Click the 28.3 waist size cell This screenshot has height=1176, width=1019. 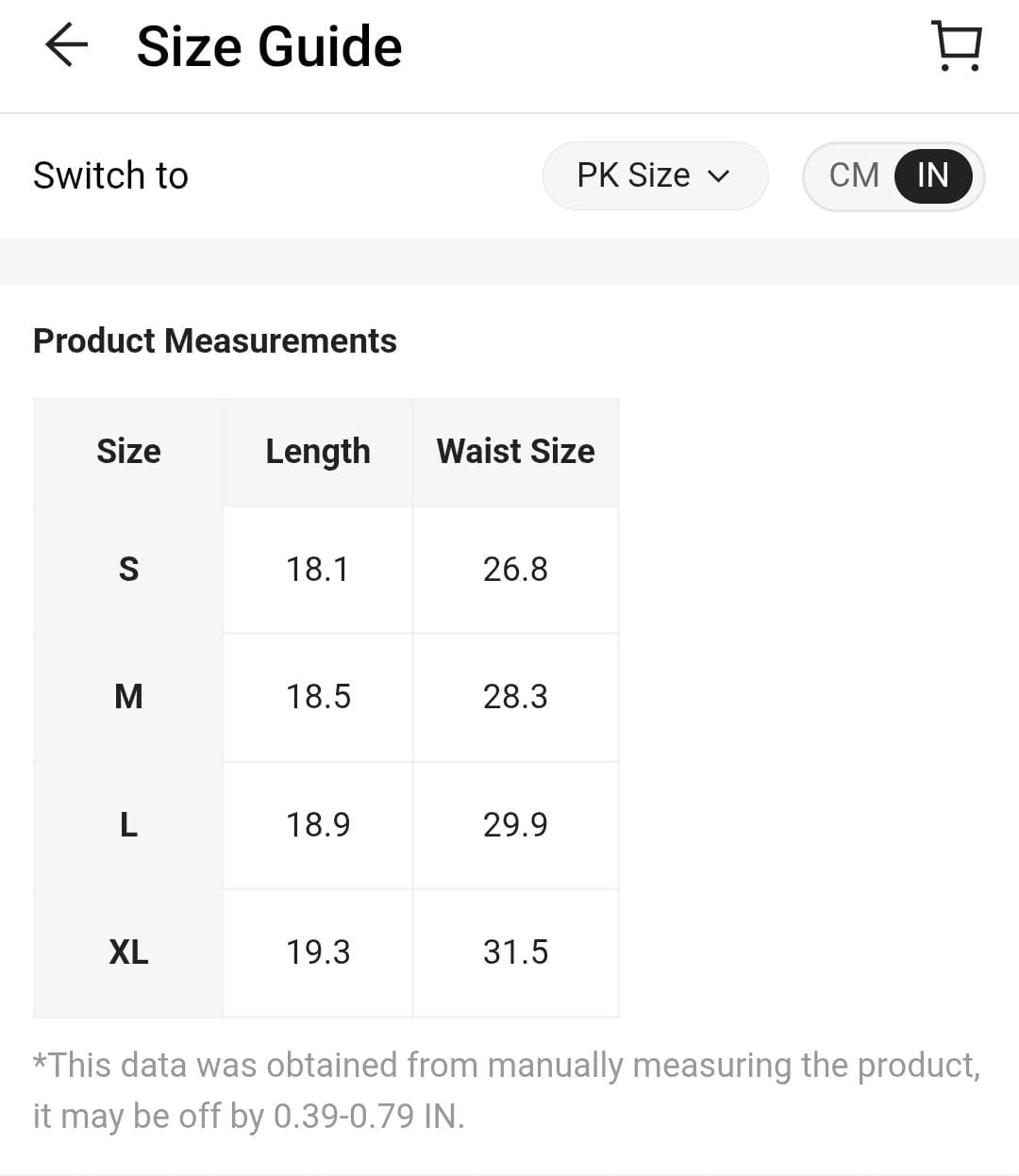pyautogui.click(x=515, y=697)
